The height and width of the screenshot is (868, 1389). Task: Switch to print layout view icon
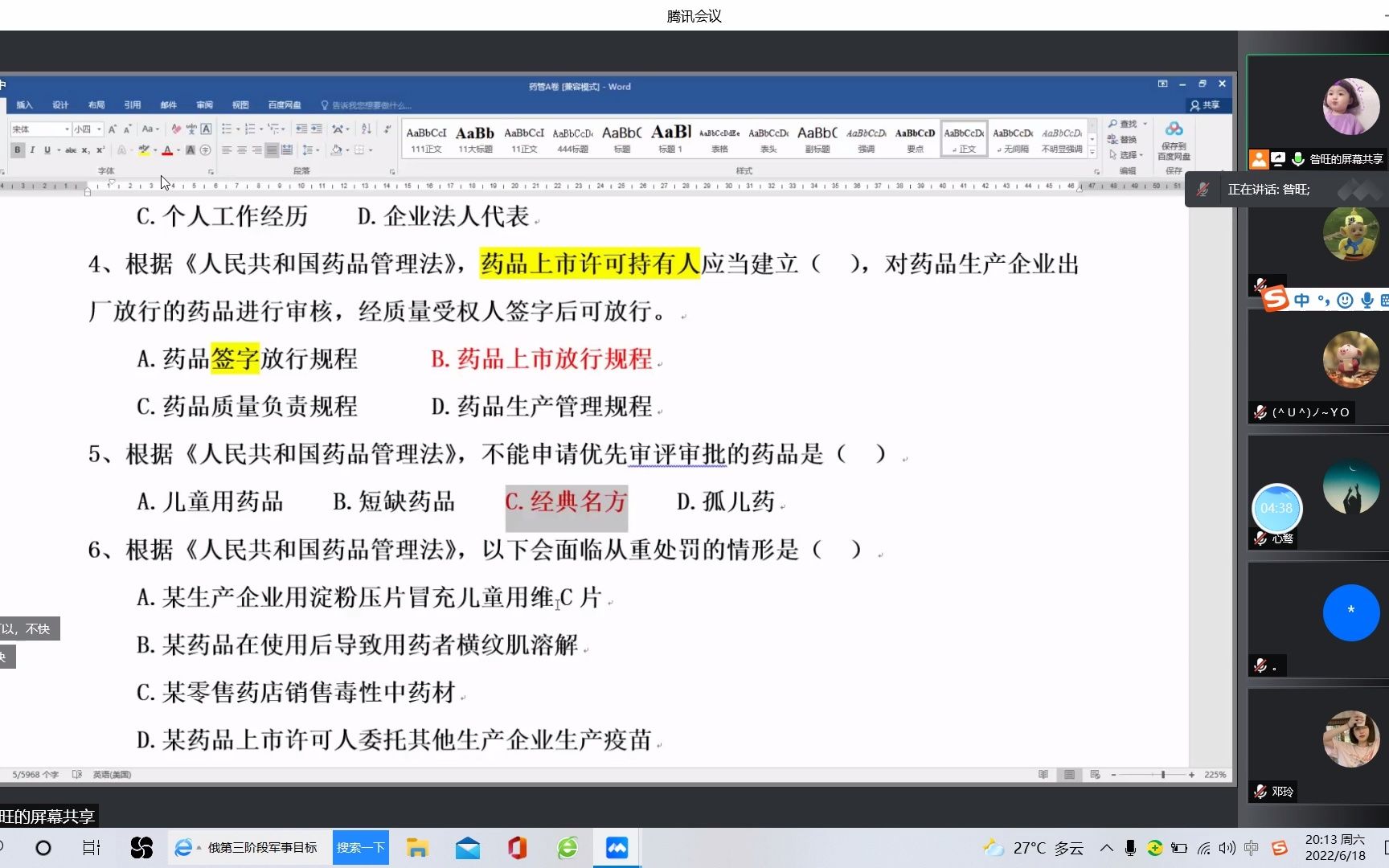click(x=1069, y=775)
